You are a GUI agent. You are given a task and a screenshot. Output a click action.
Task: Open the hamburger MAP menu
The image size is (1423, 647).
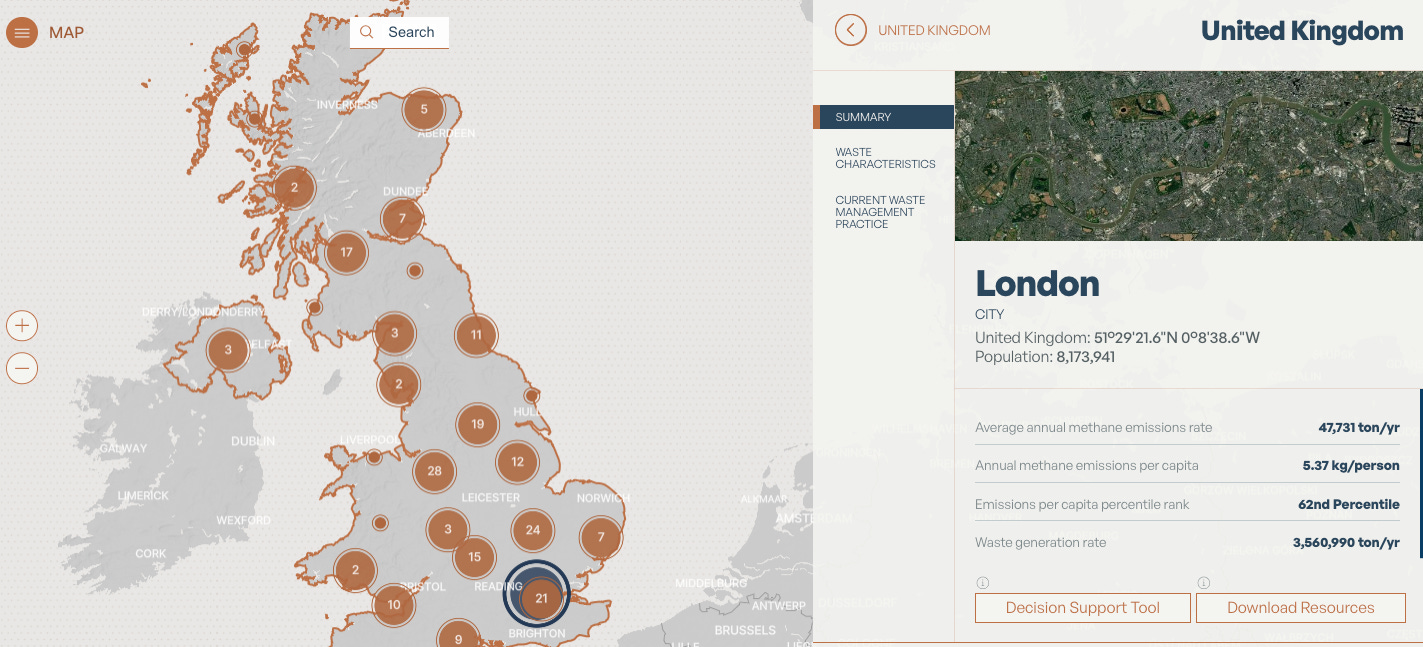pos(21,32)
